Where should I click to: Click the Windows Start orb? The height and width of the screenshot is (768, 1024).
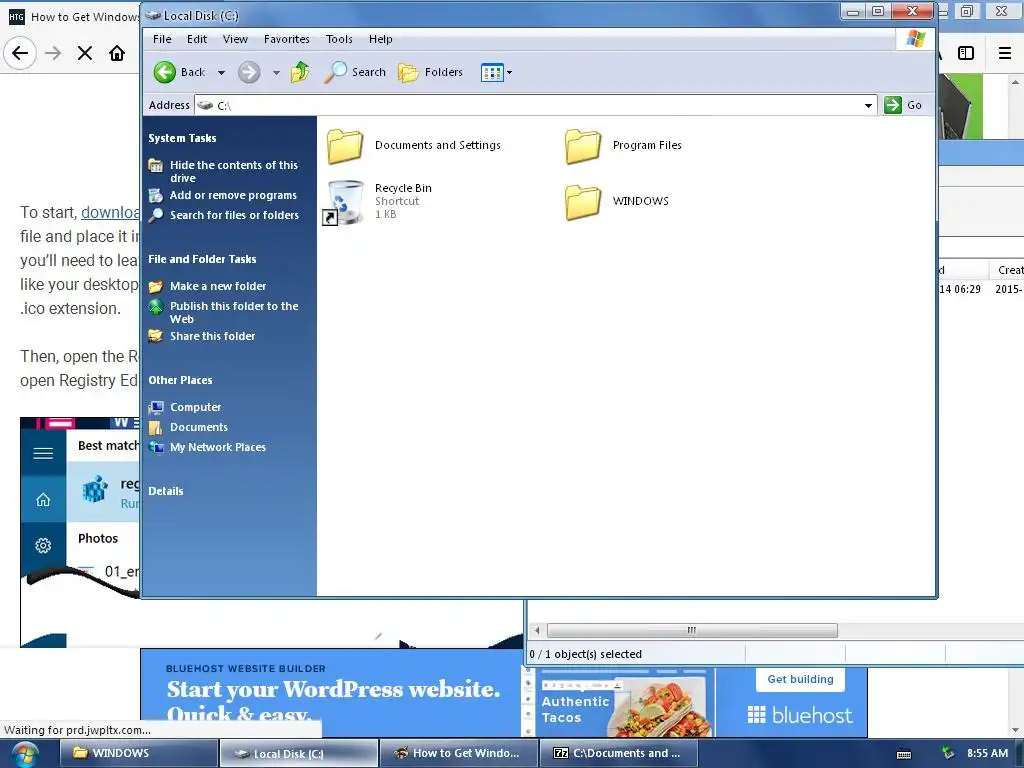coord(24,754)
